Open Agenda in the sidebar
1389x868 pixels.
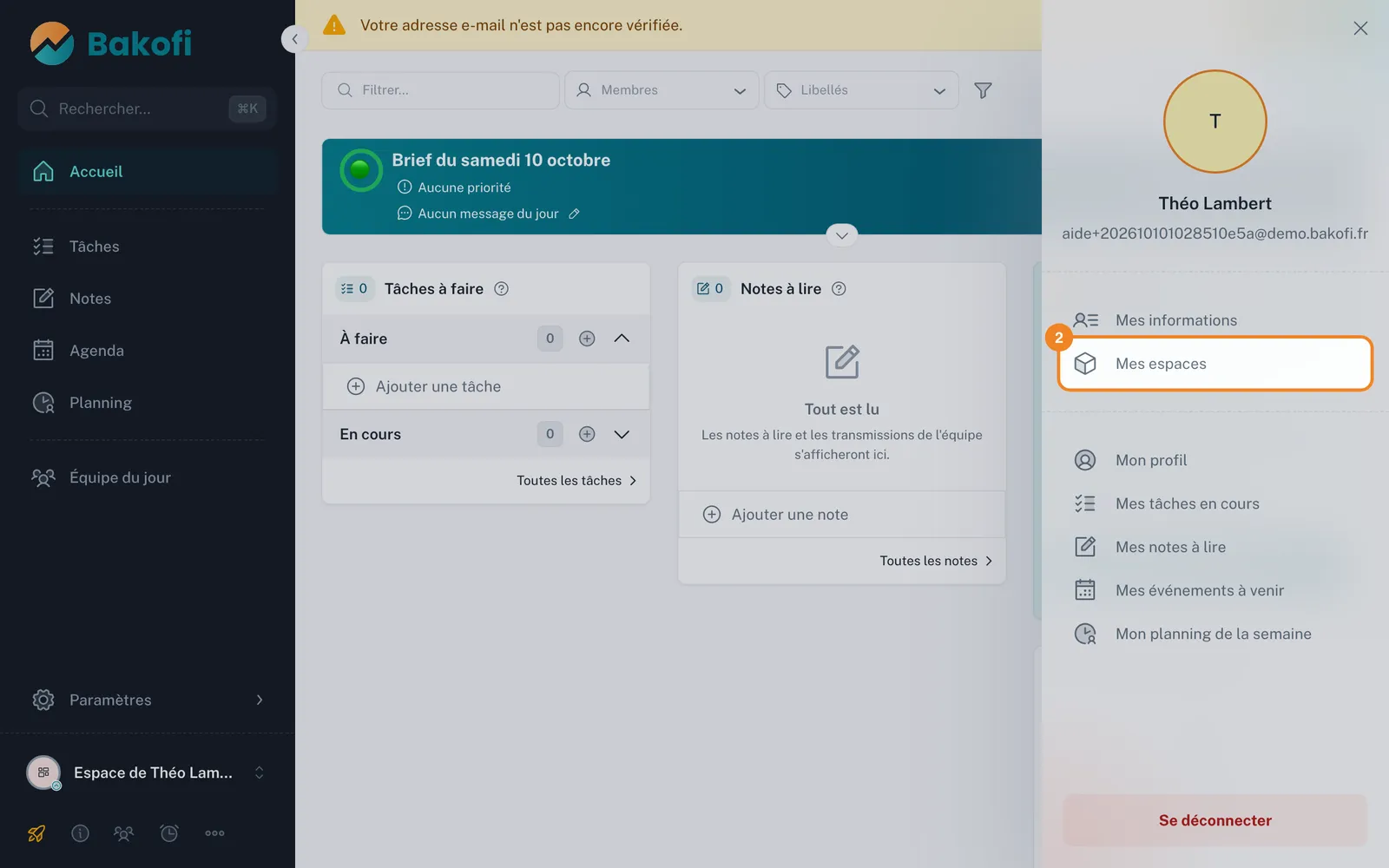pos(147,351)
